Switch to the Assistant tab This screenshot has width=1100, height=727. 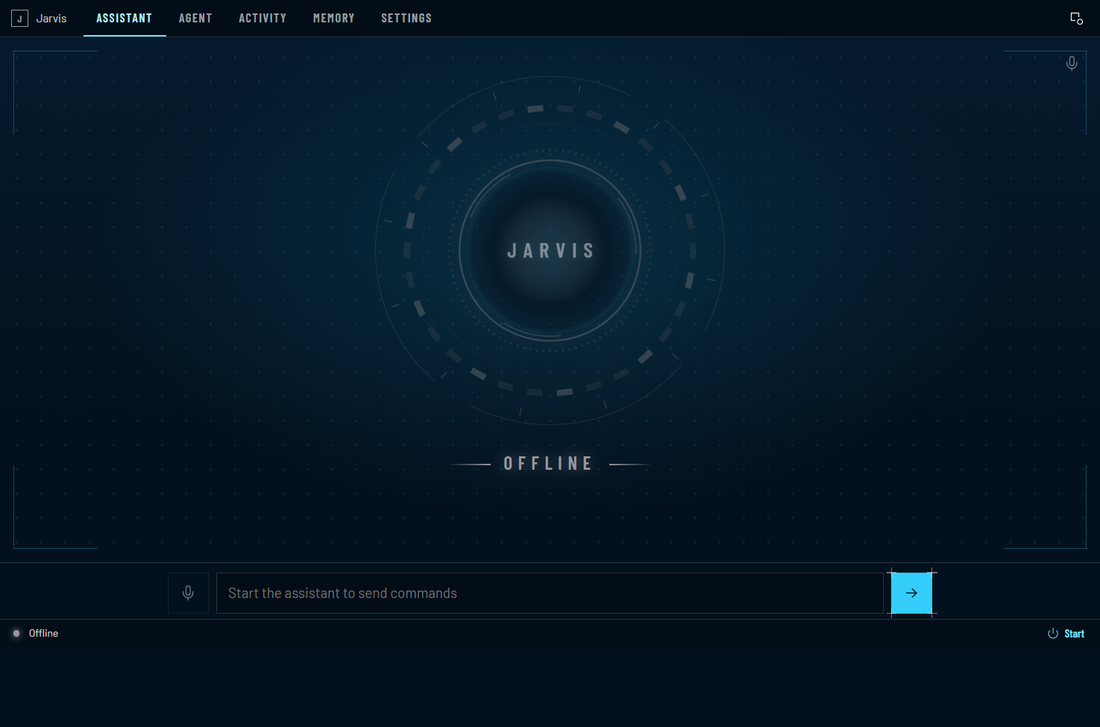point(124,18)
